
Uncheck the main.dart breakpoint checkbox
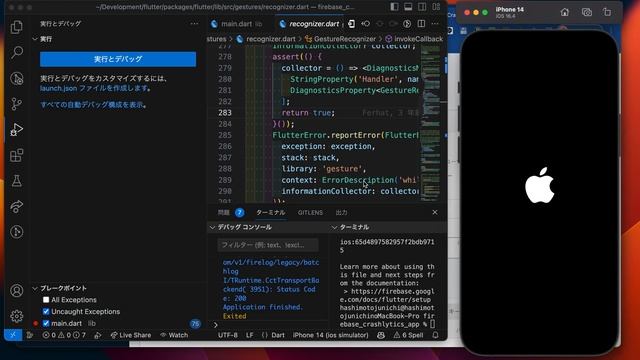click(46, 323)
